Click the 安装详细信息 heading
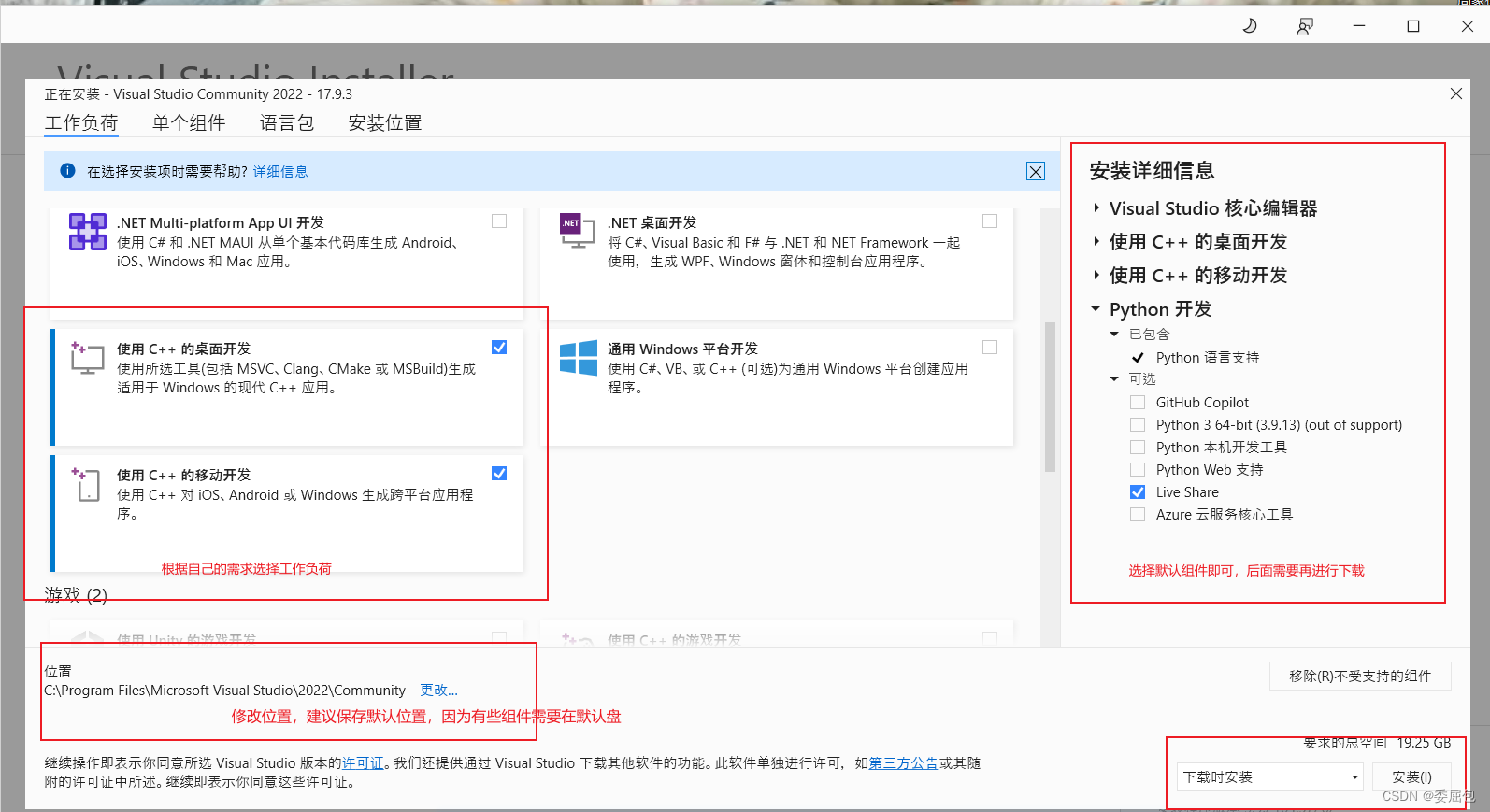1490x812 pixels. tap(1152, 171)
